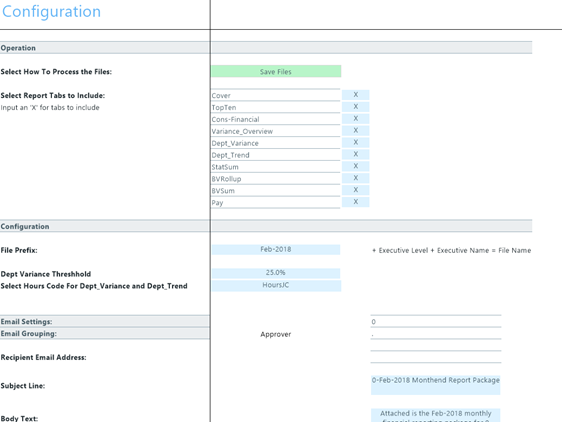Edit the Body Text Attached is the Feb-2018 field
Image resolution: width=562 pixels, height=422 pixels.
[435, 415]
